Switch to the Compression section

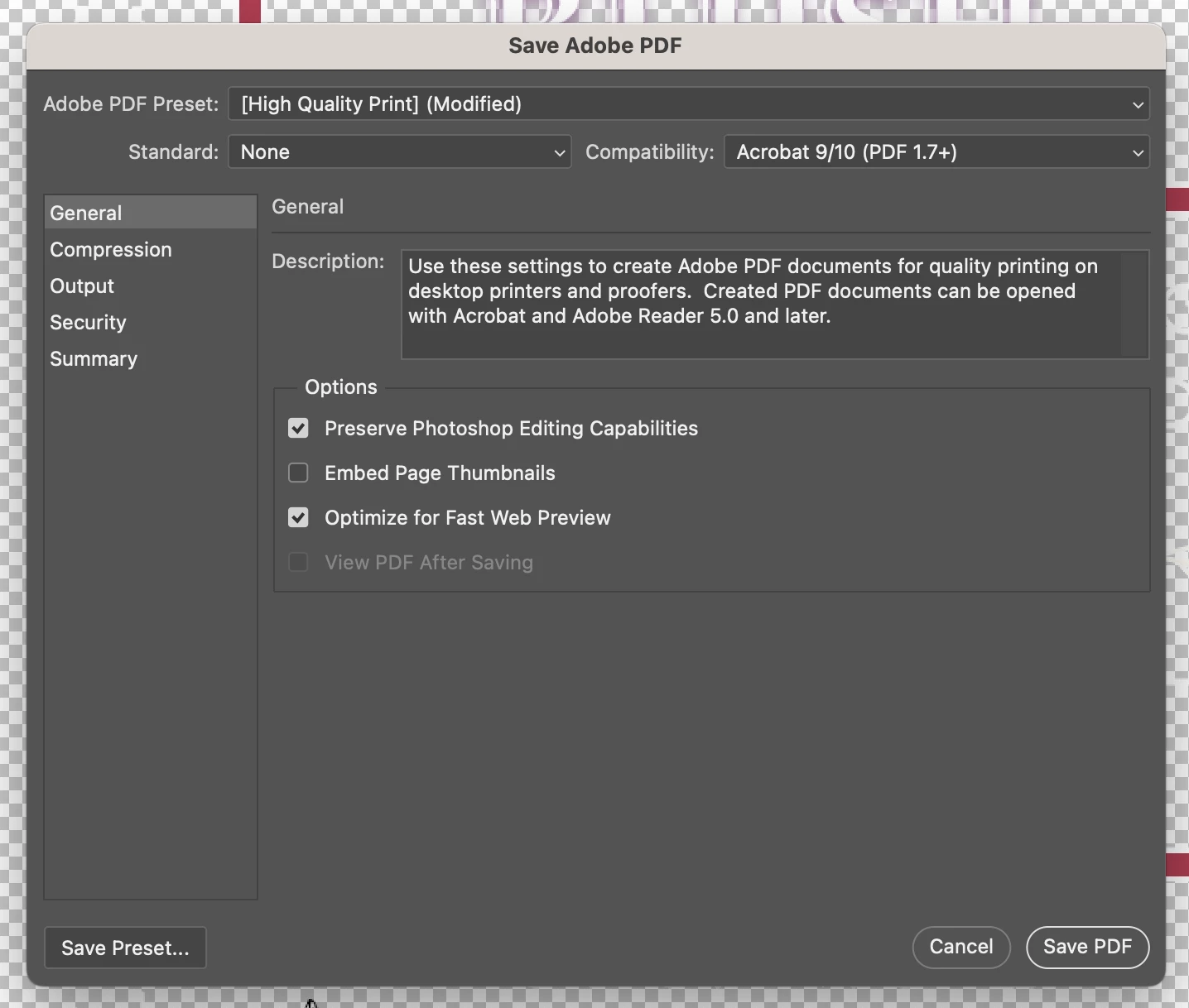tap(150, 249)
